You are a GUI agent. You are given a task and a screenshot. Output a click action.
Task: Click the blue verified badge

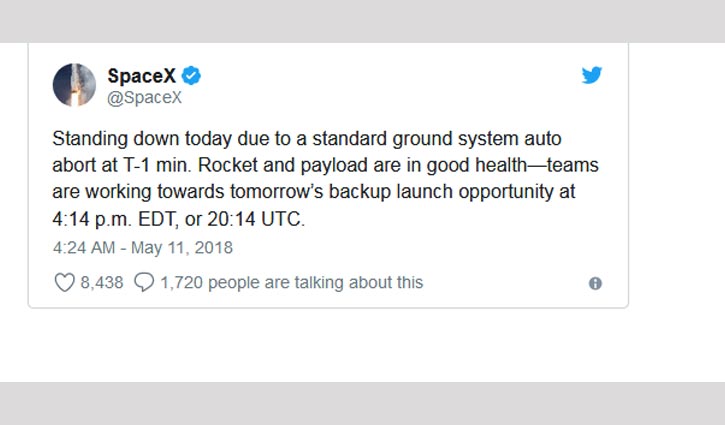point(191,76)
